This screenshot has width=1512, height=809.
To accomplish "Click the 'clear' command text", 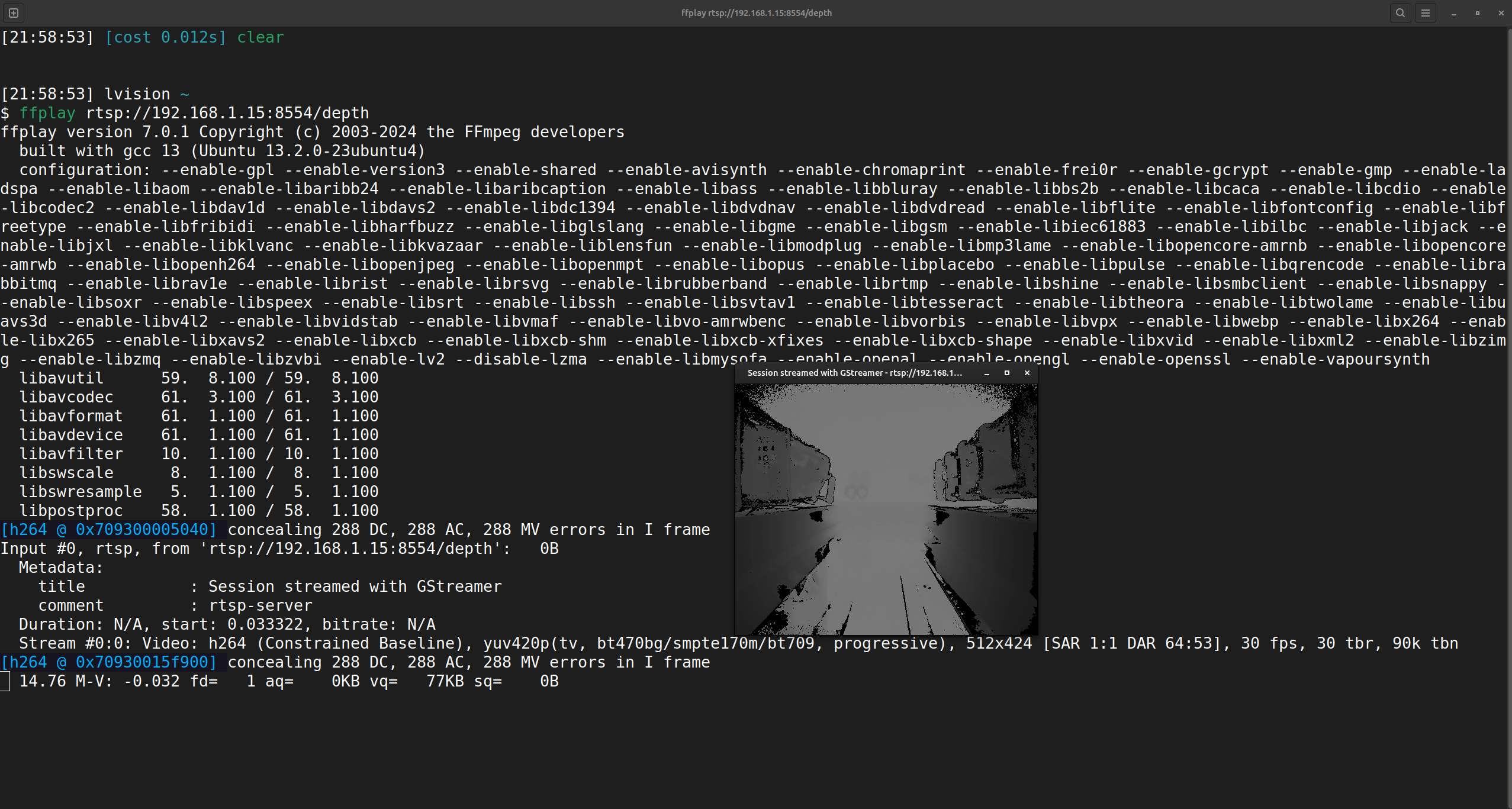I will [x=260, y=37].
